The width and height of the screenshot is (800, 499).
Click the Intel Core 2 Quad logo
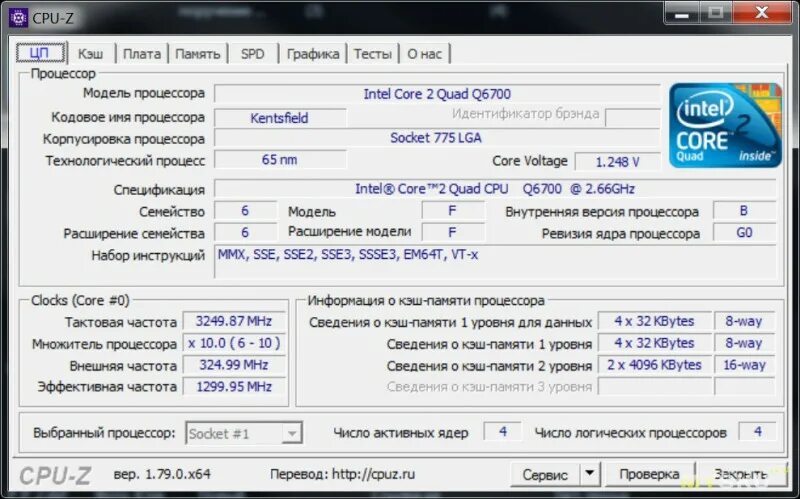click(725, 126)
